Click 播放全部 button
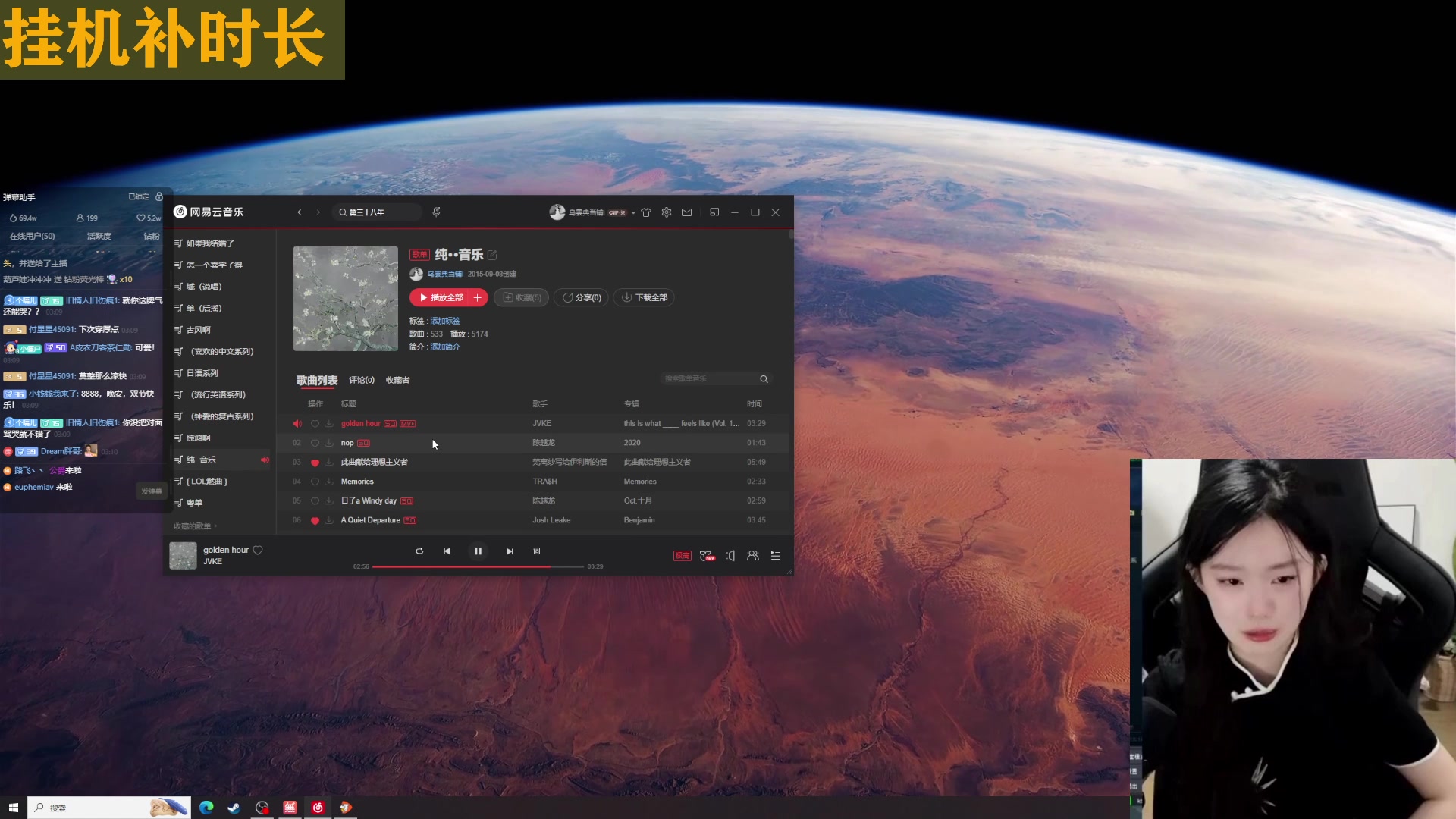This screenshot has width=1456, height=819. (x=441, y=298)
